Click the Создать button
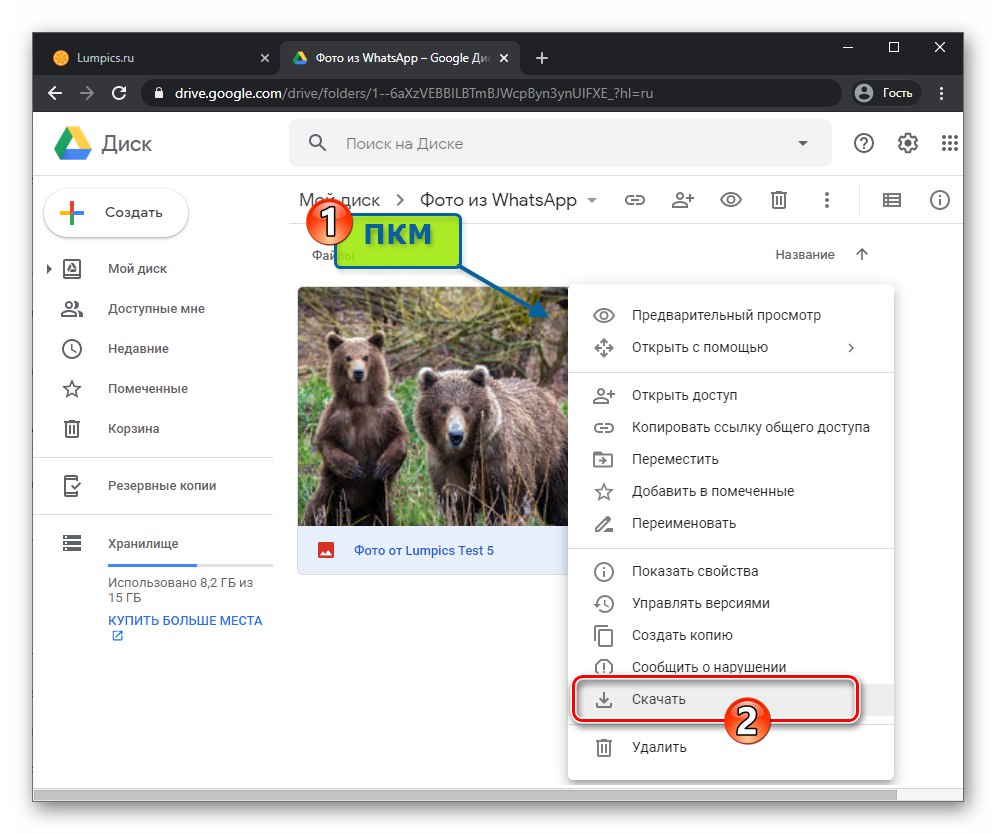This screenshot has width=996, height=834. click(115, 213)
